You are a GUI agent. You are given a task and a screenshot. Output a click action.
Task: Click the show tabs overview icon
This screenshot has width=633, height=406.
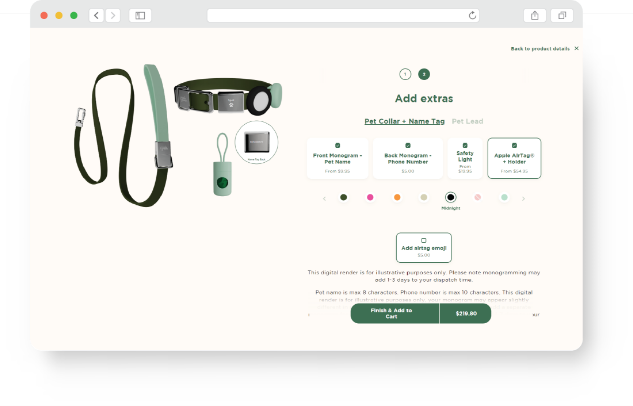(x=562, y=15)
